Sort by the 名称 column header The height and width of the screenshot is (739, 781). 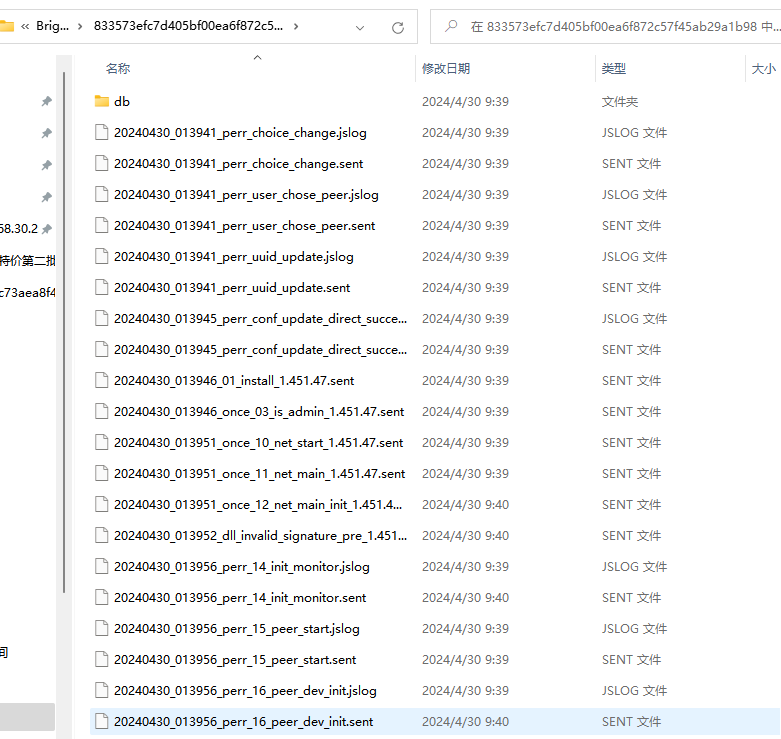coord(118,68)
